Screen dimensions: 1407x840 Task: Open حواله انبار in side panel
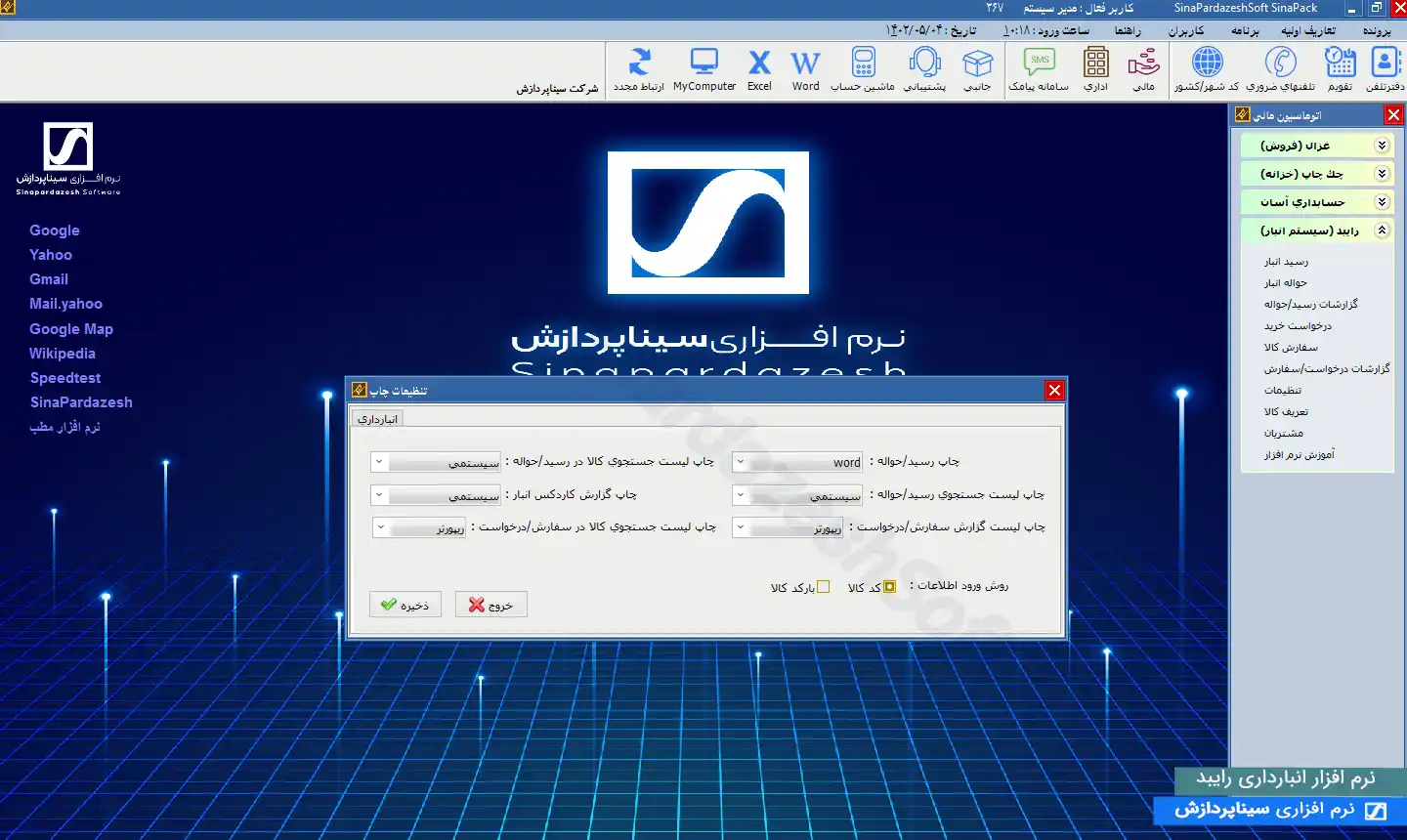click(x=1285, y=283)
